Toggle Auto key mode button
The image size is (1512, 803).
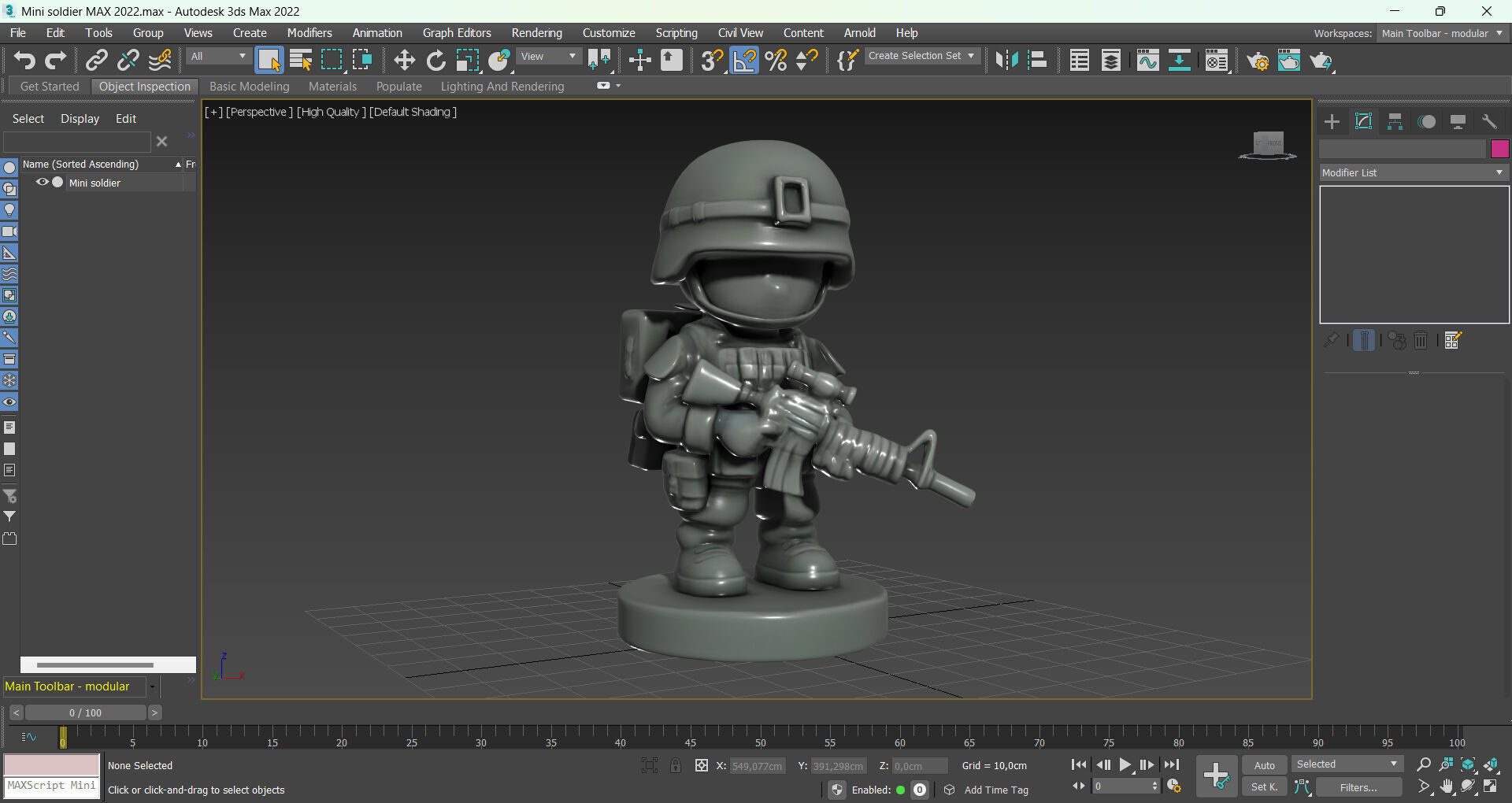tap(1265, 765)
